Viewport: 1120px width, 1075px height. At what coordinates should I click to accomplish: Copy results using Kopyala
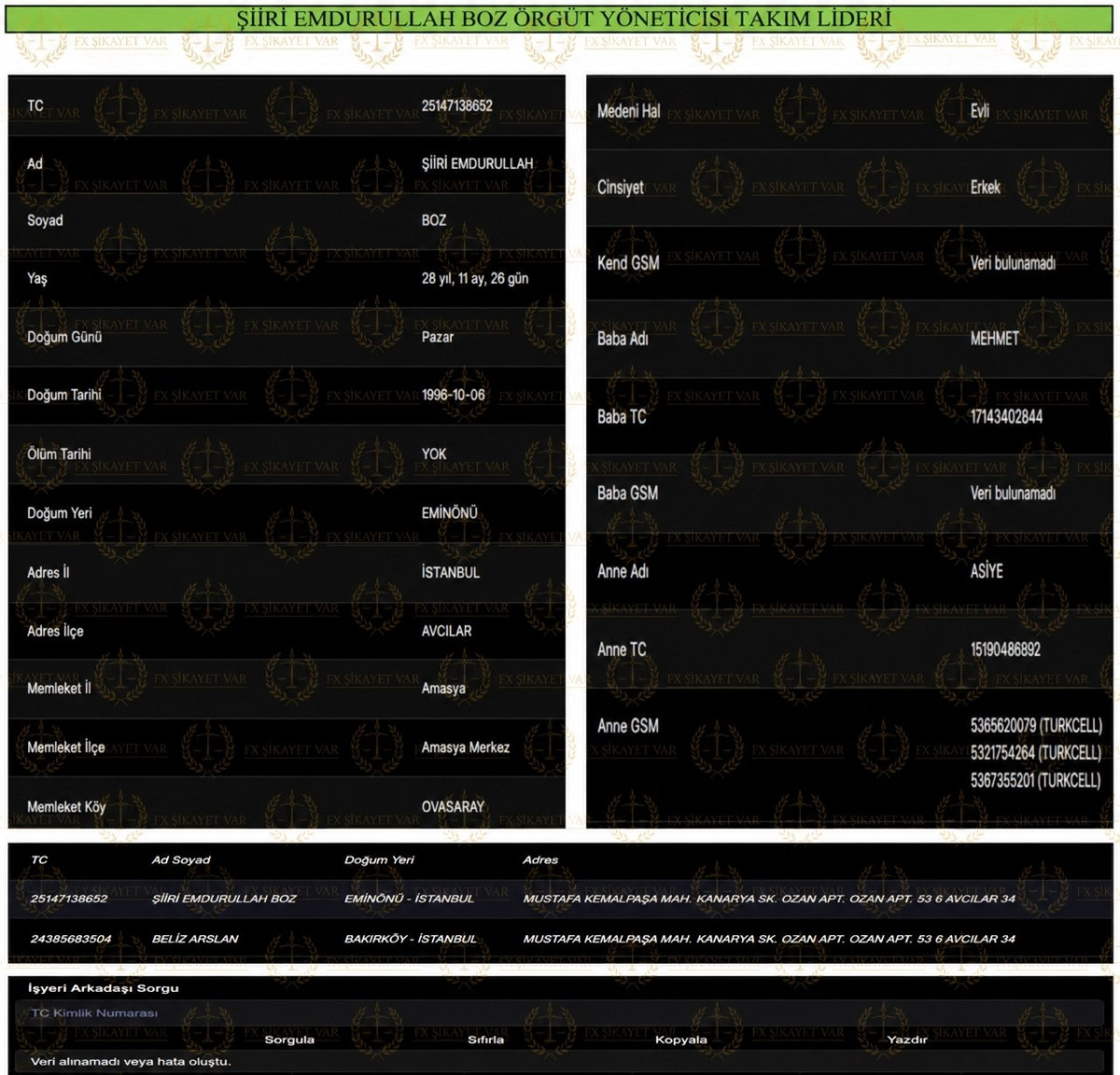(681, 1040)
